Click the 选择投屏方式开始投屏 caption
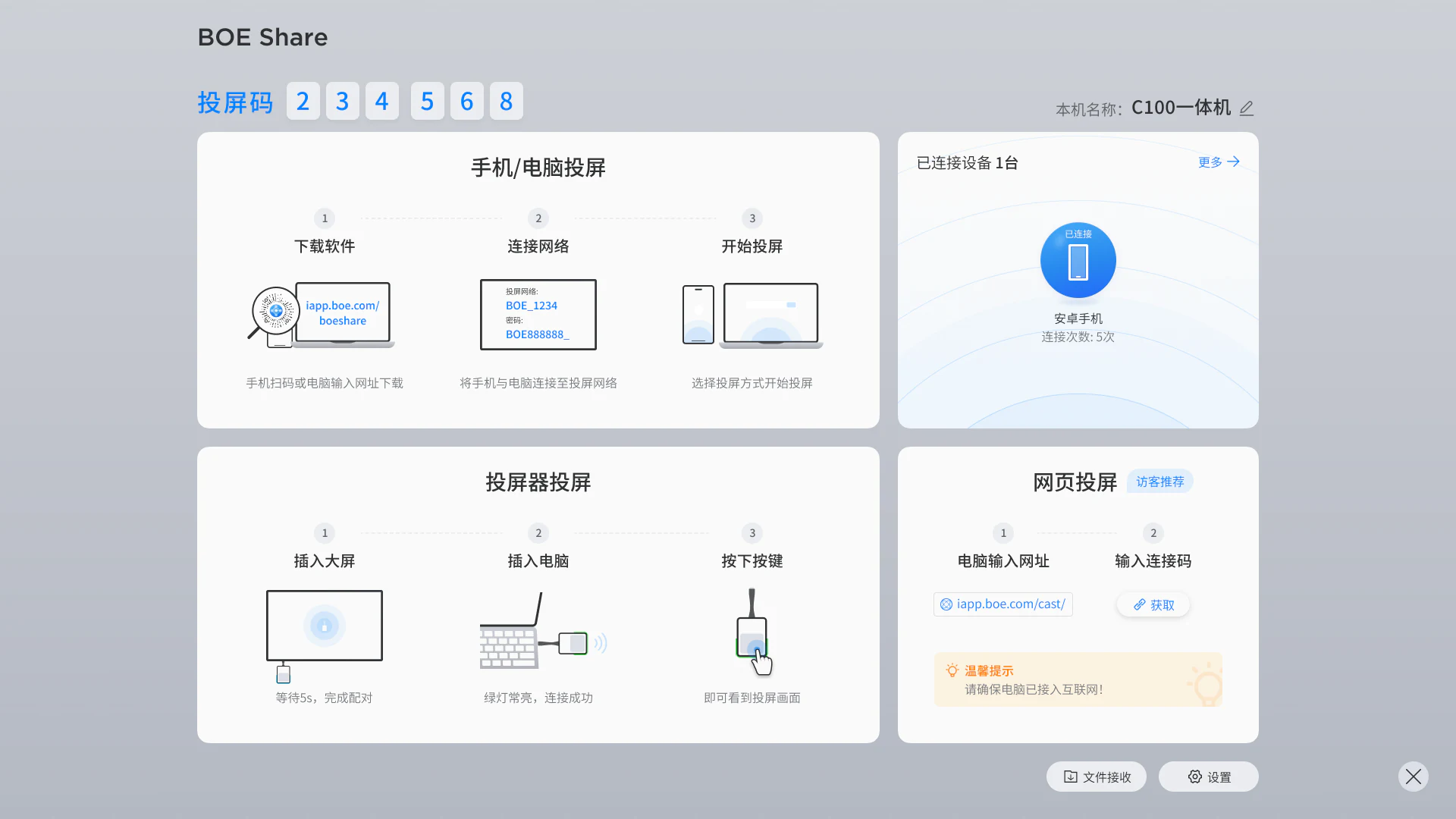Viewport: 1456px width, 819px height. tap(752, 383)
